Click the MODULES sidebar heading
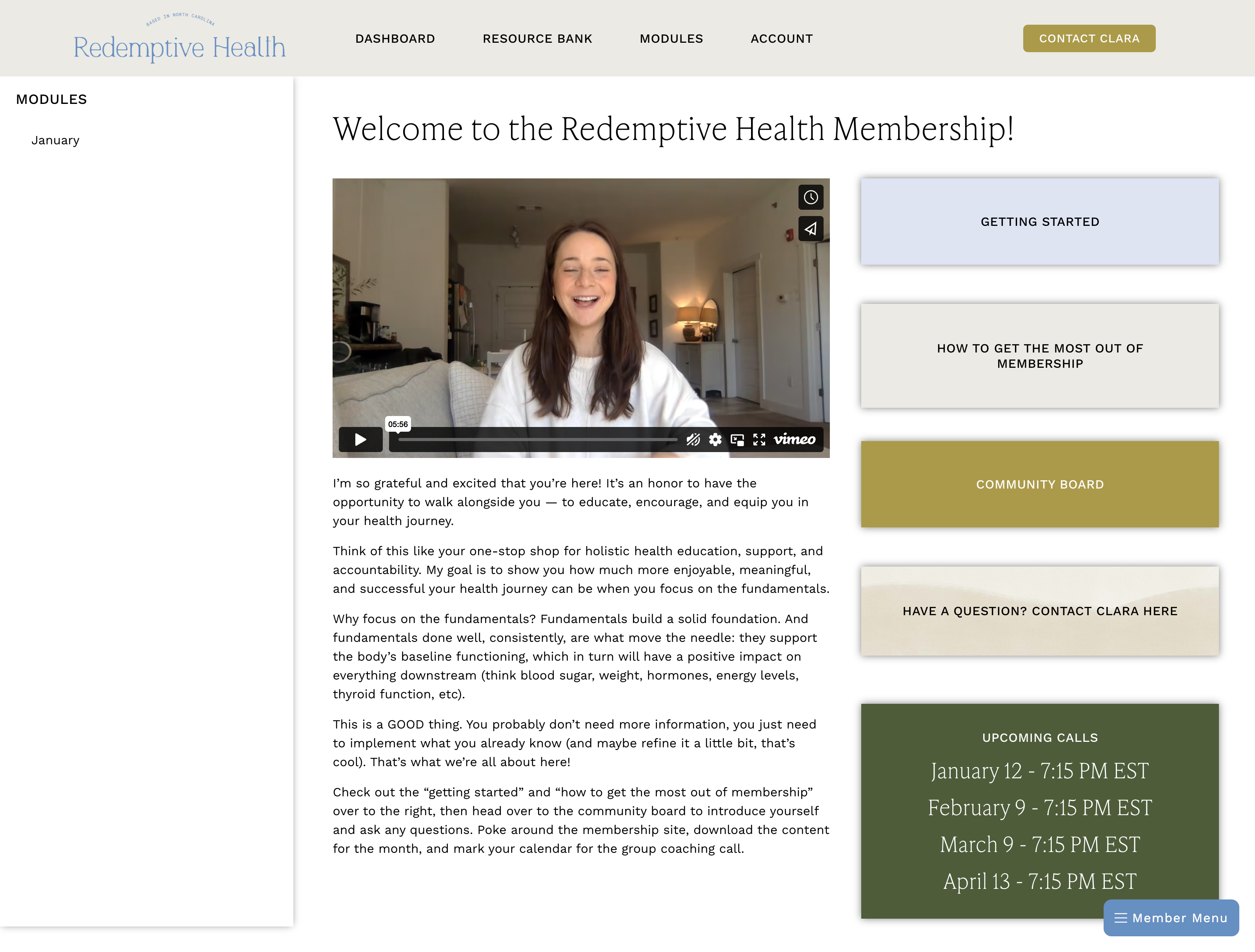Screen dimensions: 1255x952 pyautogui.click(x=51, y=99)
